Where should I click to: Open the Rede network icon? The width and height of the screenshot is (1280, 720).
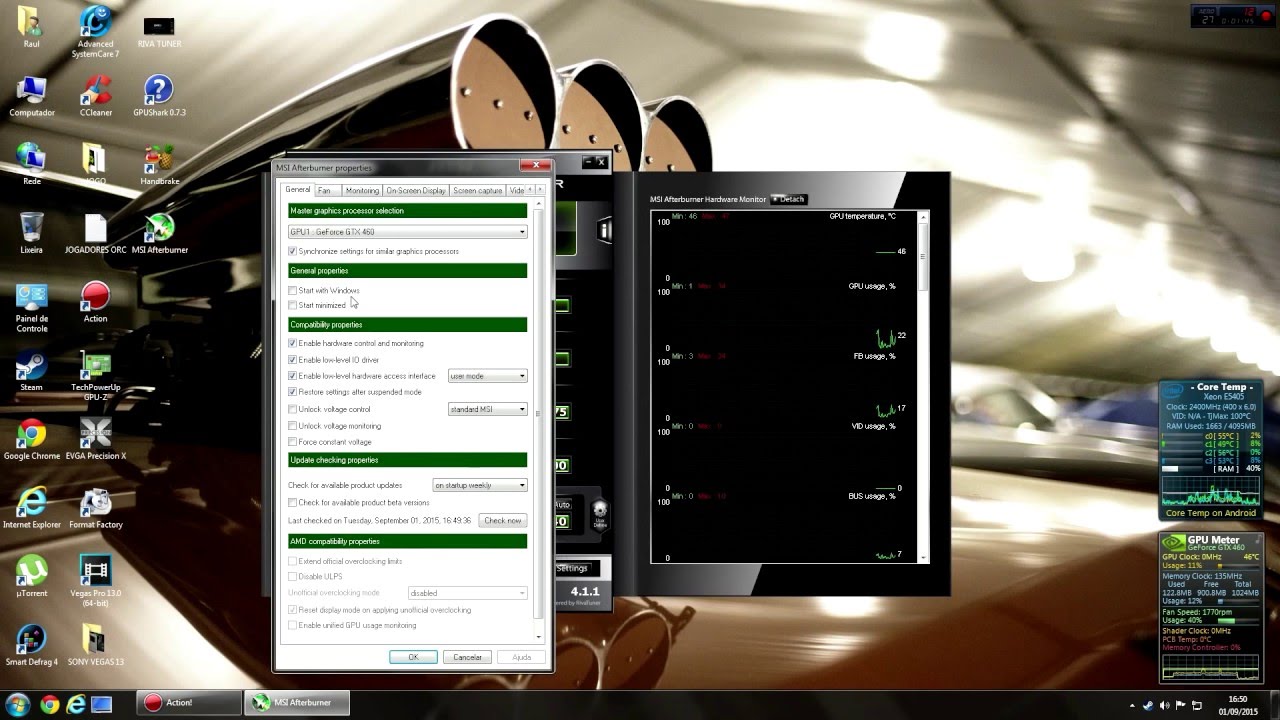pyautogui.click(x=31, y=164)
